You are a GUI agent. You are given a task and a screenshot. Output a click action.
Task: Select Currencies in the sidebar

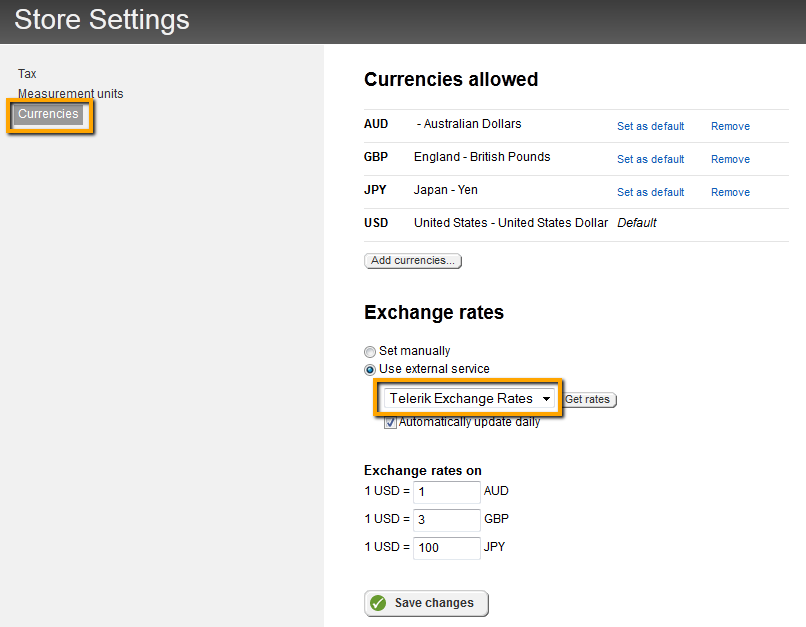click(48, 114)
